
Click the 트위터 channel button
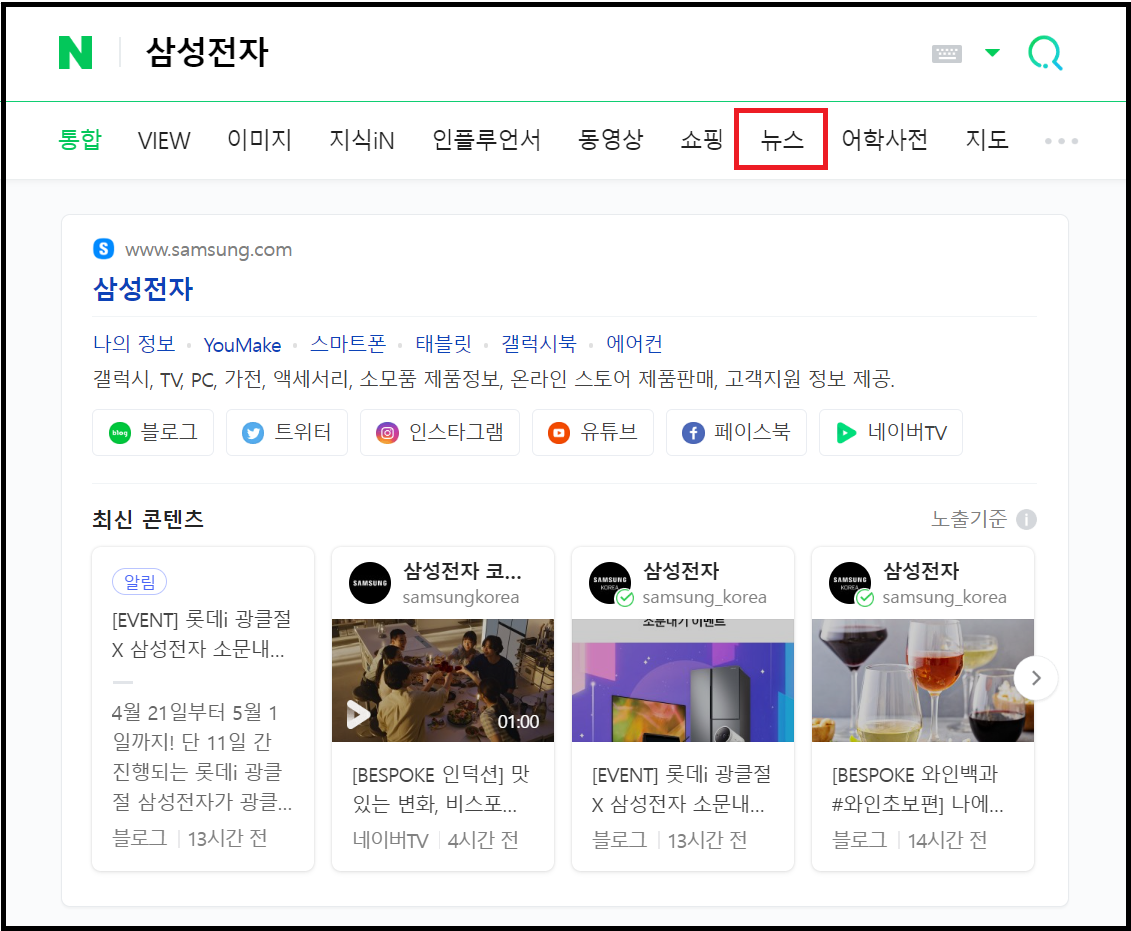pyautogui.click(x=287, y=433)
